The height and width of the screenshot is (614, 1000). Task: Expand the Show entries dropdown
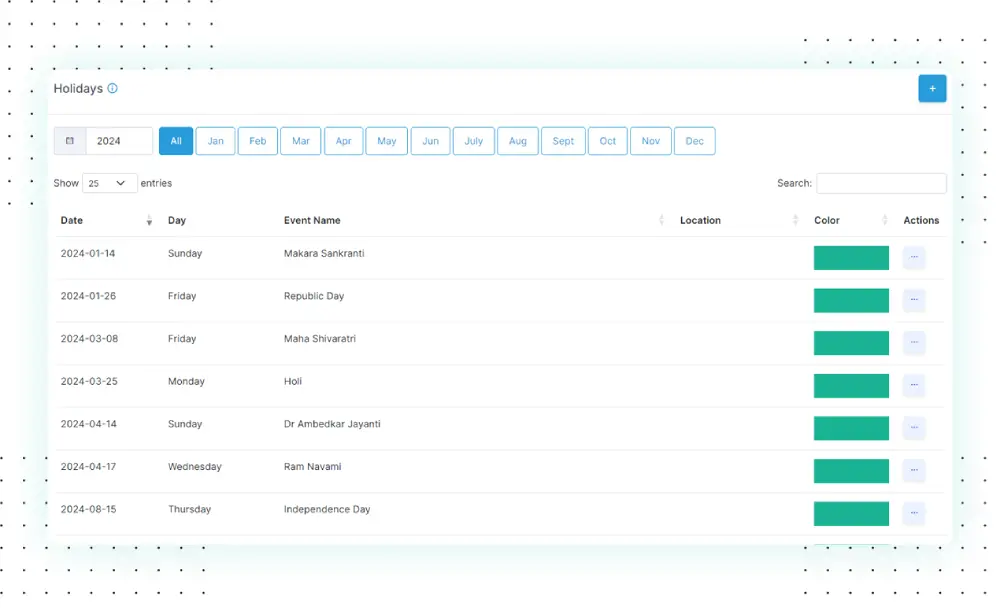click(109, 183)
